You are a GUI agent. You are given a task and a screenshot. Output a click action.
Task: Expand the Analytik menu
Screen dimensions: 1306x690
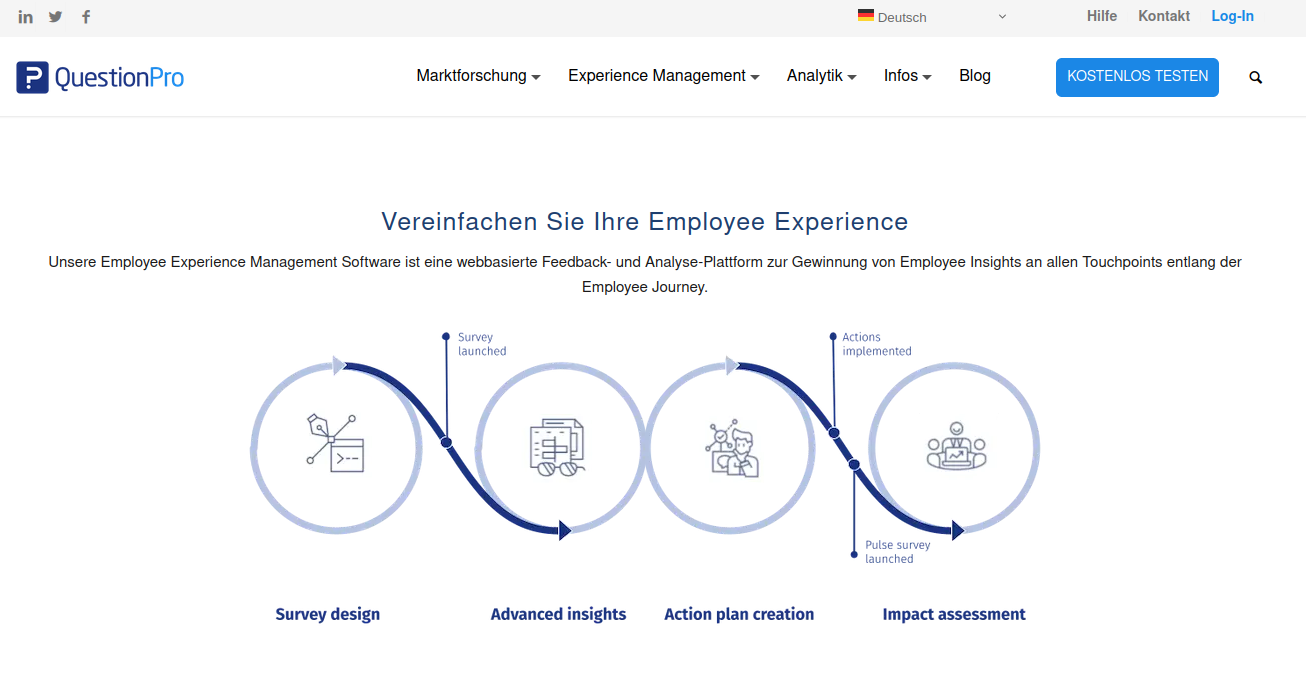click(x=821, y=76)
